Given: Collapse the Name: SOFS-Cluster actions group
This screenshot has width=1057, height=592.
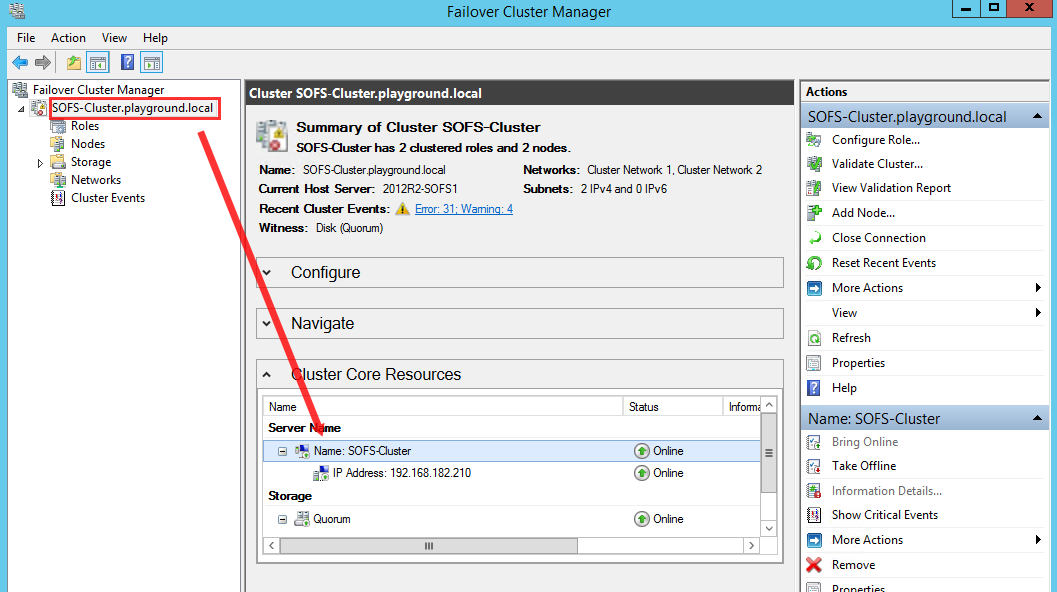Looking at the screenshot, I should (1037, 419).
